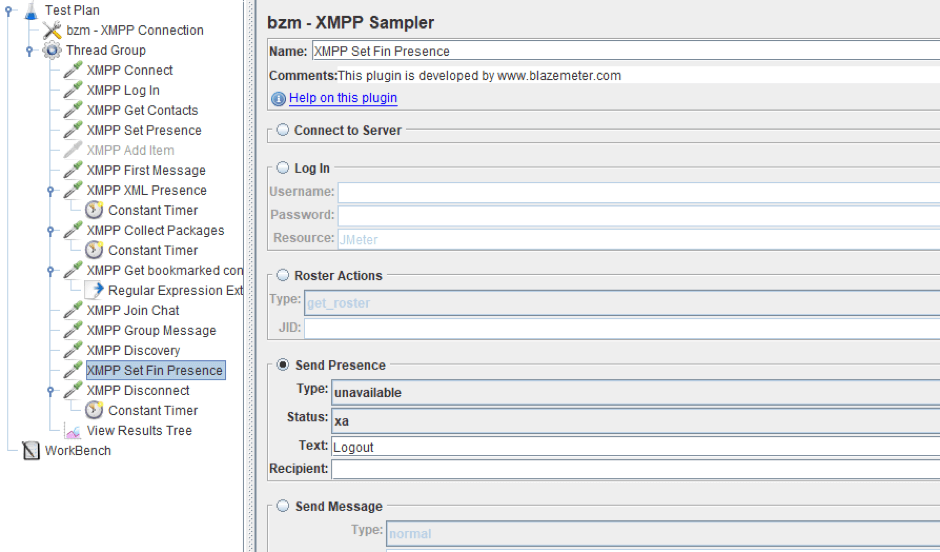The height and width of the screenshot is (552, 940).
Task: Select the Connect to Server radio button
Action: (x=282, y=129)
